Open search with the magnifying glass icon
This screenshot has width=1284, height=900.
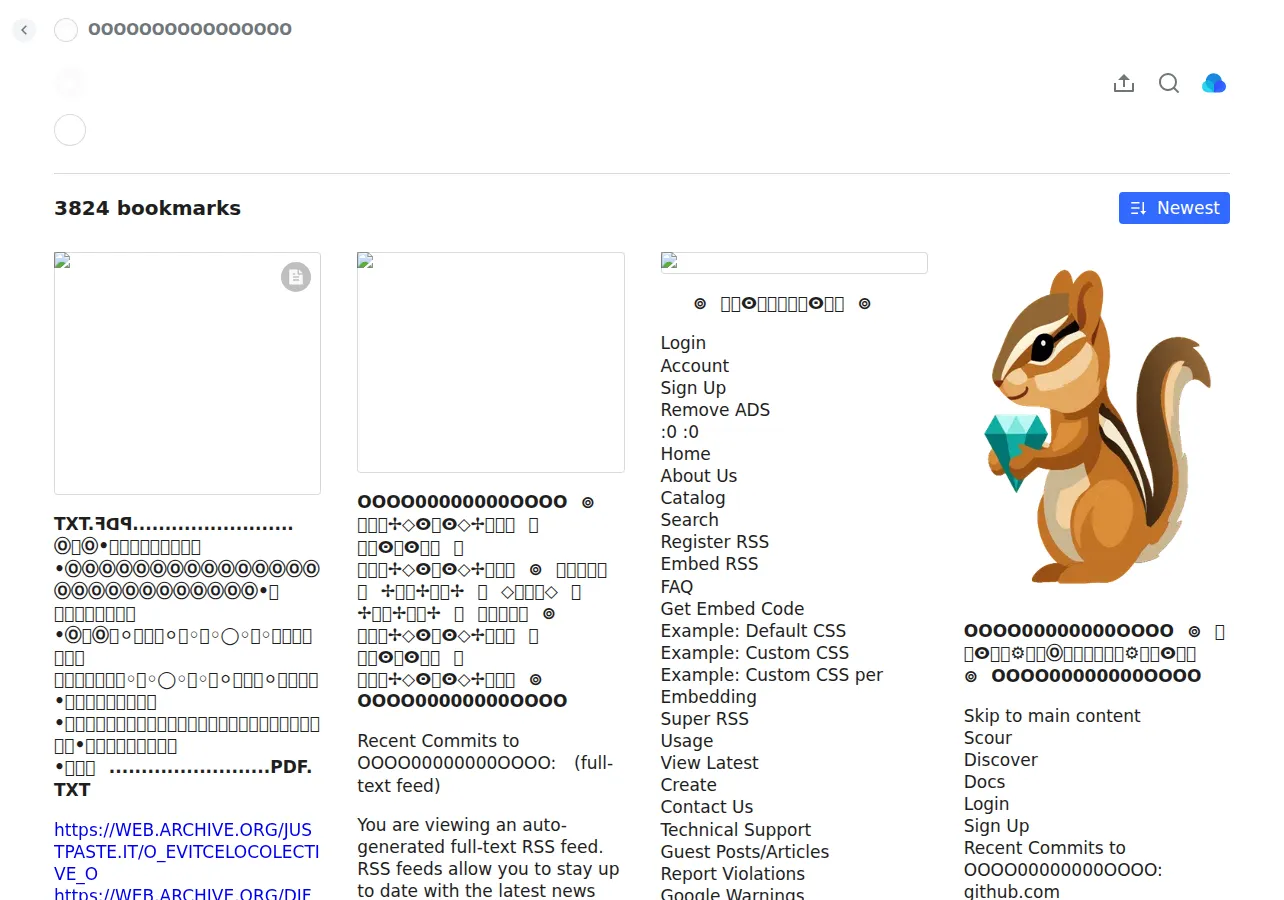point(1169,83)
